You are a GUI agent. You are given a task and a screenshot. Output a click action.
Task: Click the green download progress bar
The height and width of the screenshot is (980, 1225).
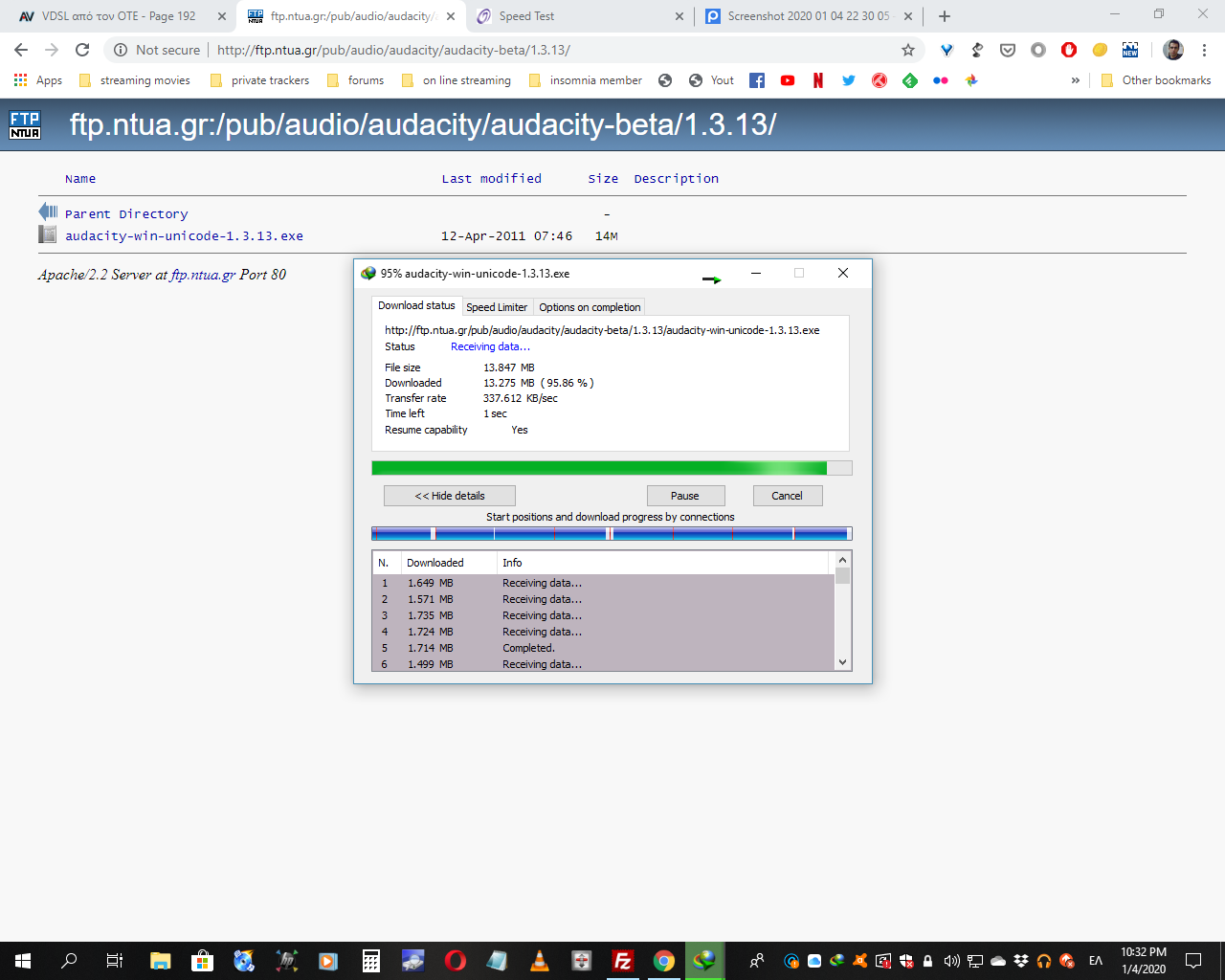click(612, 468)
